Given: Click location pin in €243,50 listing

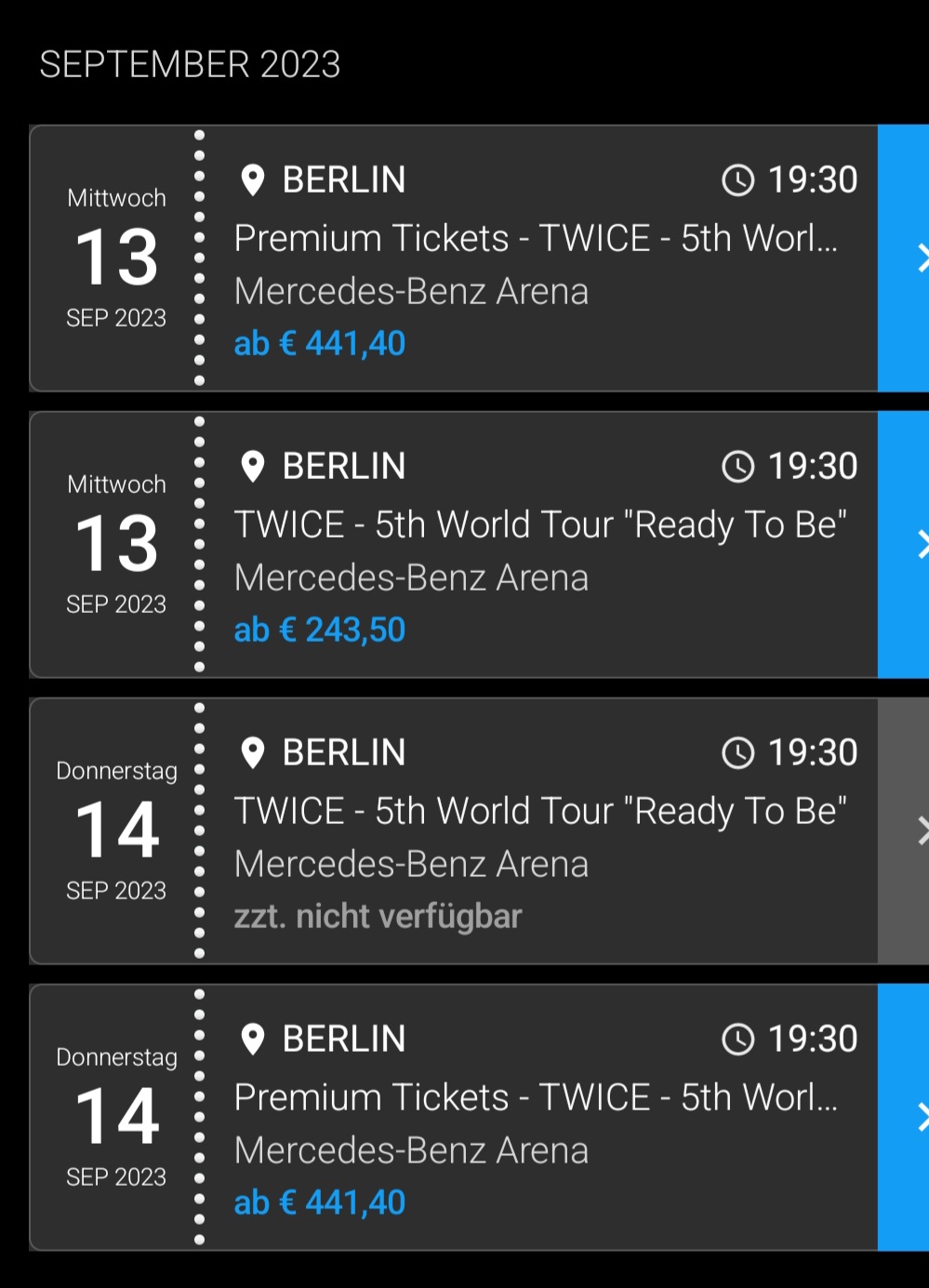Looking at the screenshot, I should click(x=252, y=466).
